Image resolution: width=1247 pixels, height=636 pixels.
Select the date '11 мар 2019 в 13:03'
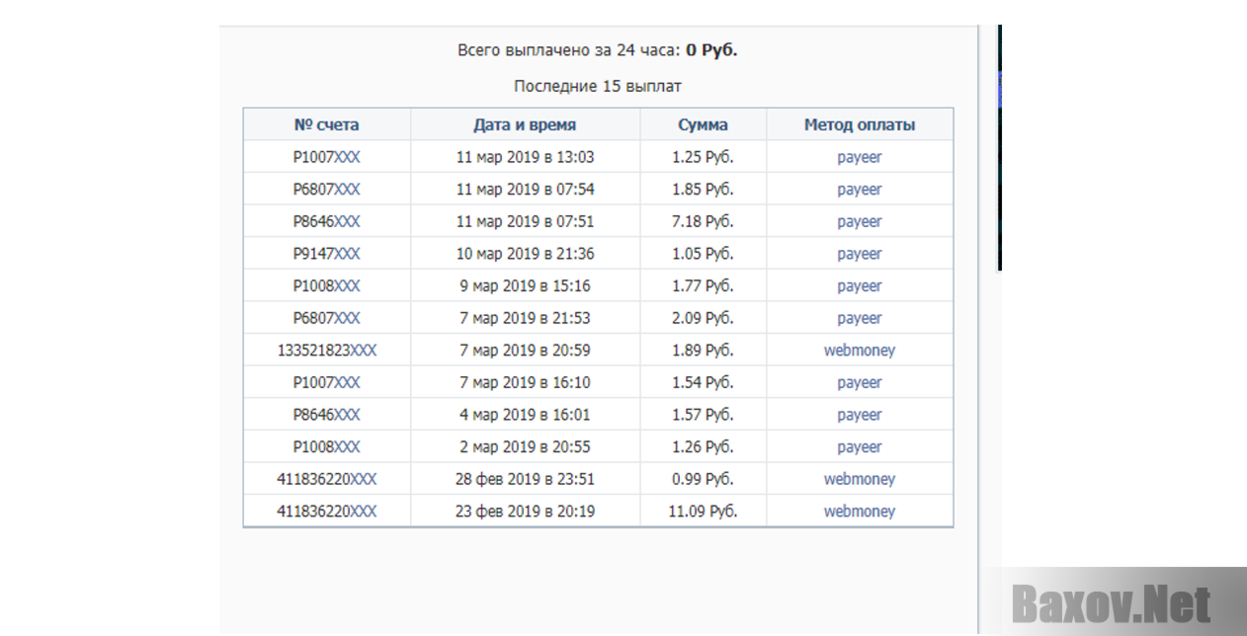coord(525,157)
